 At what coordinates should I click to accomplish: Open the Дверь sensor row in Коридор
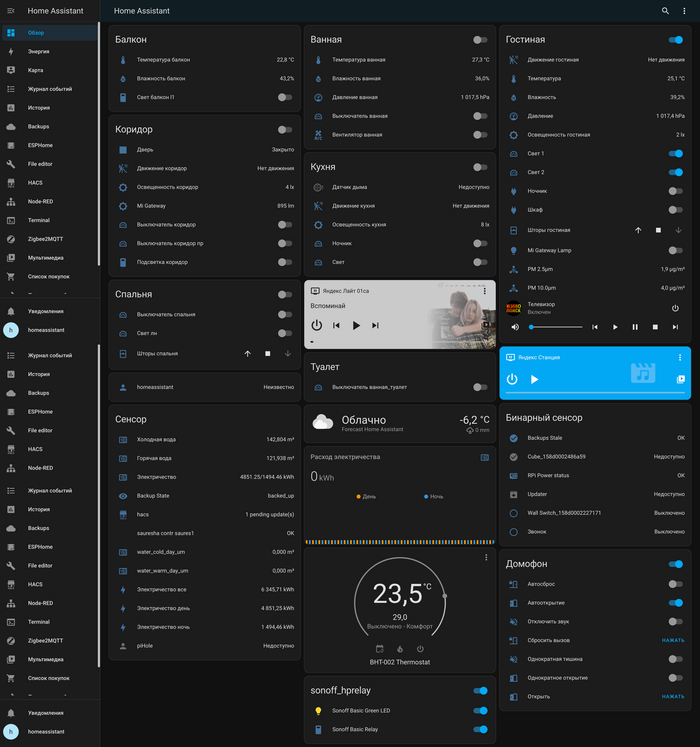(x=206, y=150)
